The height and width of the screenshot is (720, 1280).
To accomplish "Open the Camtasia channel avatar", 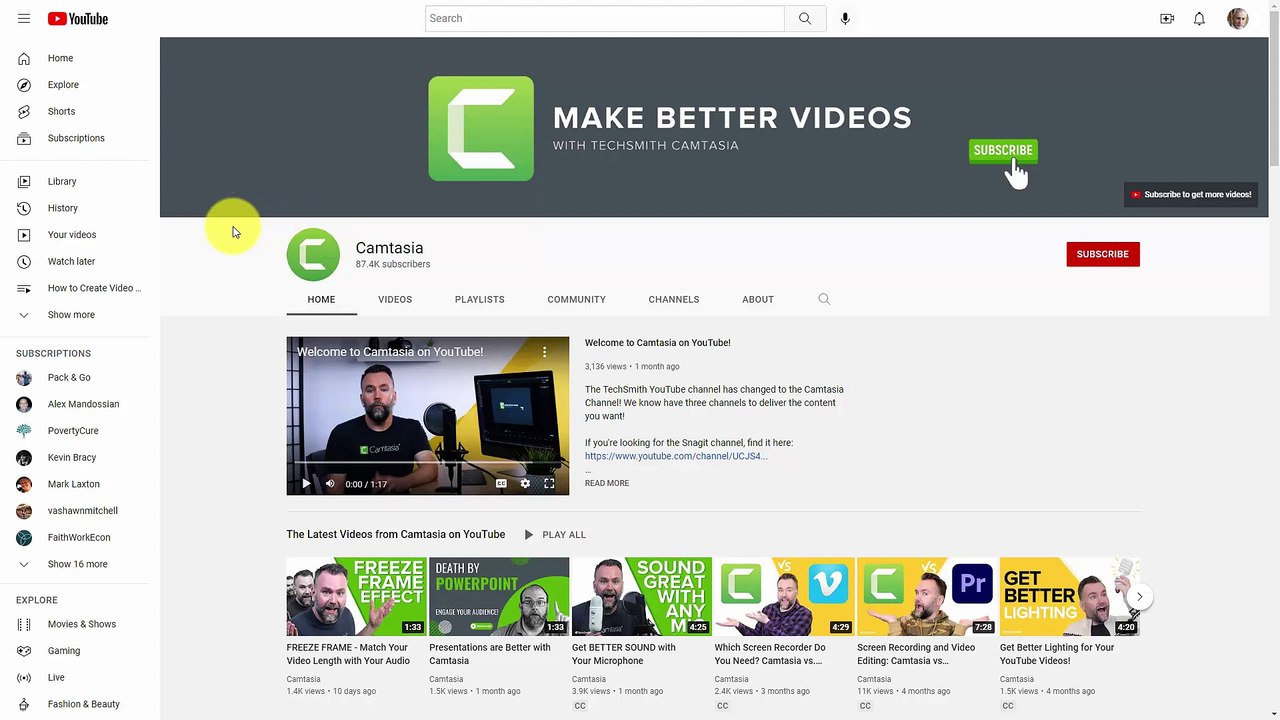I will click(x=313, y=255).
